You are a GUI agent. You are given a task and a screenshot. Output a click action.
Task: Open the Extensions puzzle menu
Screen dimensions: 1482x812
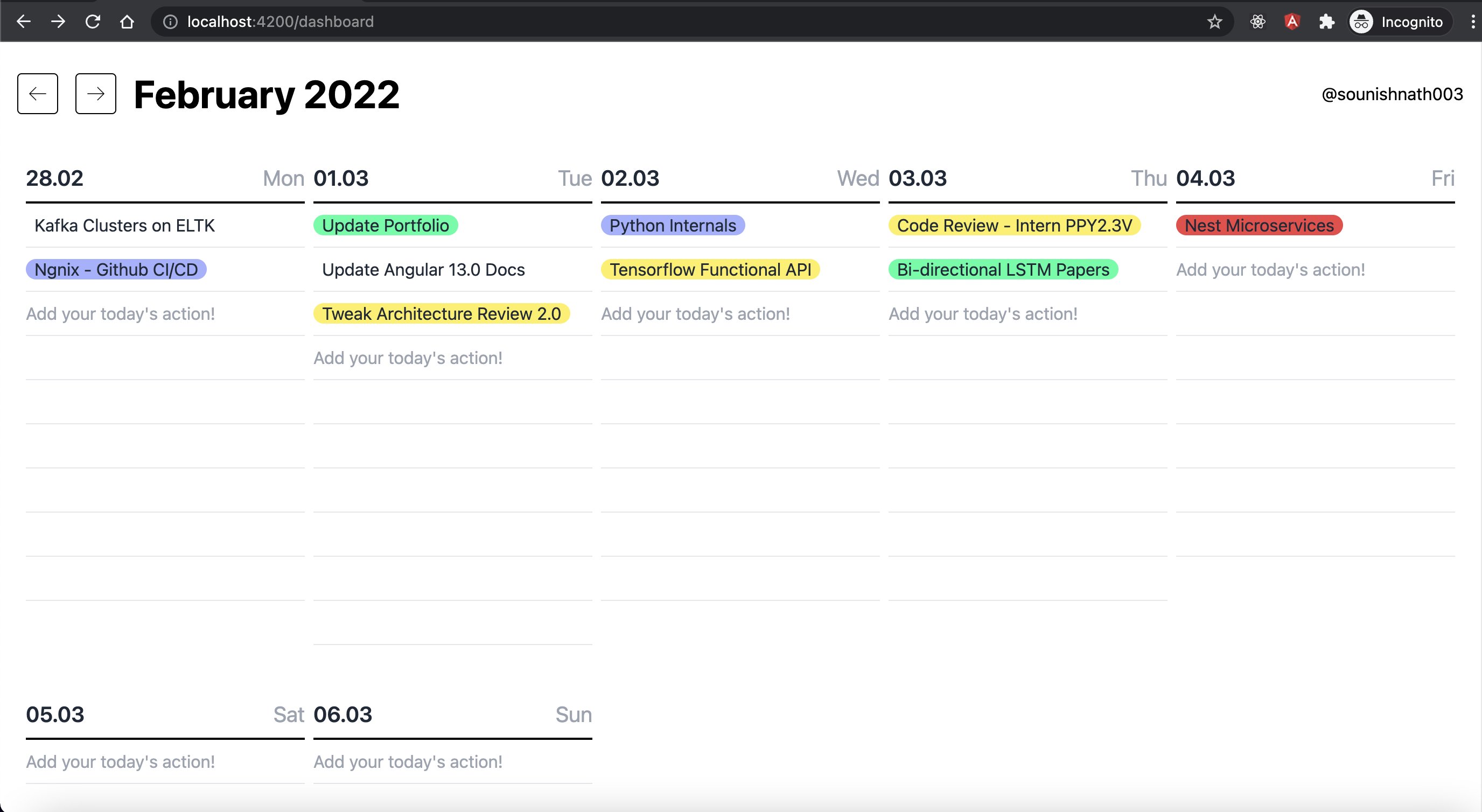point(1327,22)
